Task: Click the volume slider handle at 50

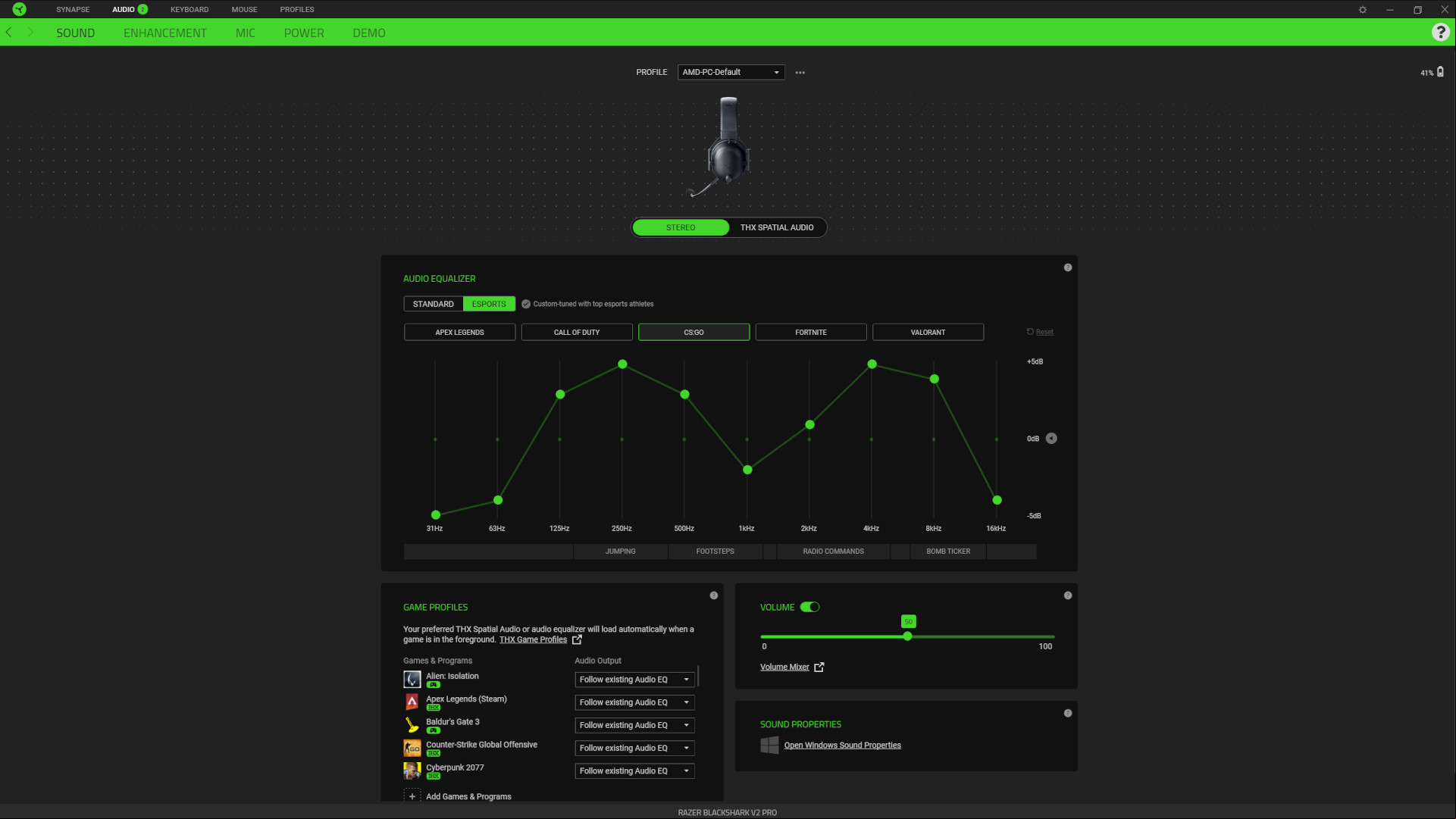Action: coord(907,636)
